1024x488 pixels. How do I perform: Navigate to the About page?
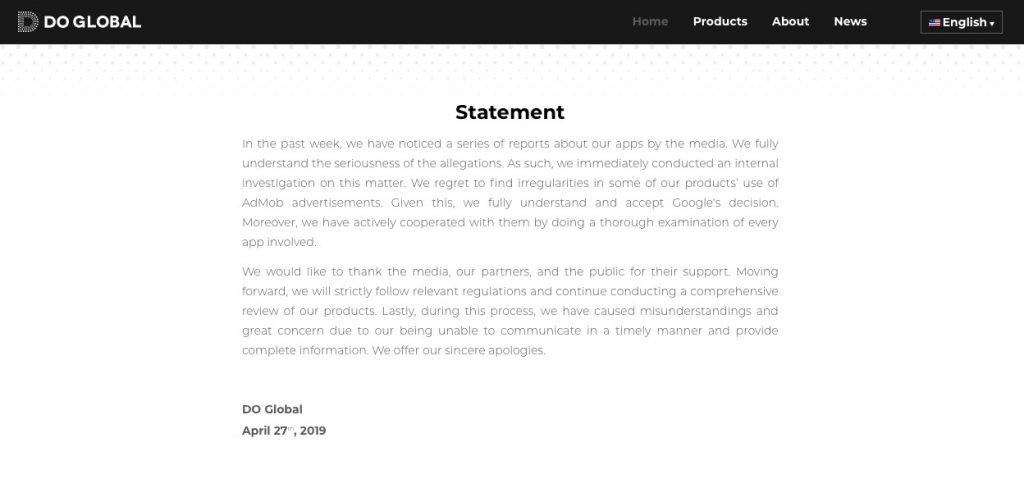tap(790, 21)
